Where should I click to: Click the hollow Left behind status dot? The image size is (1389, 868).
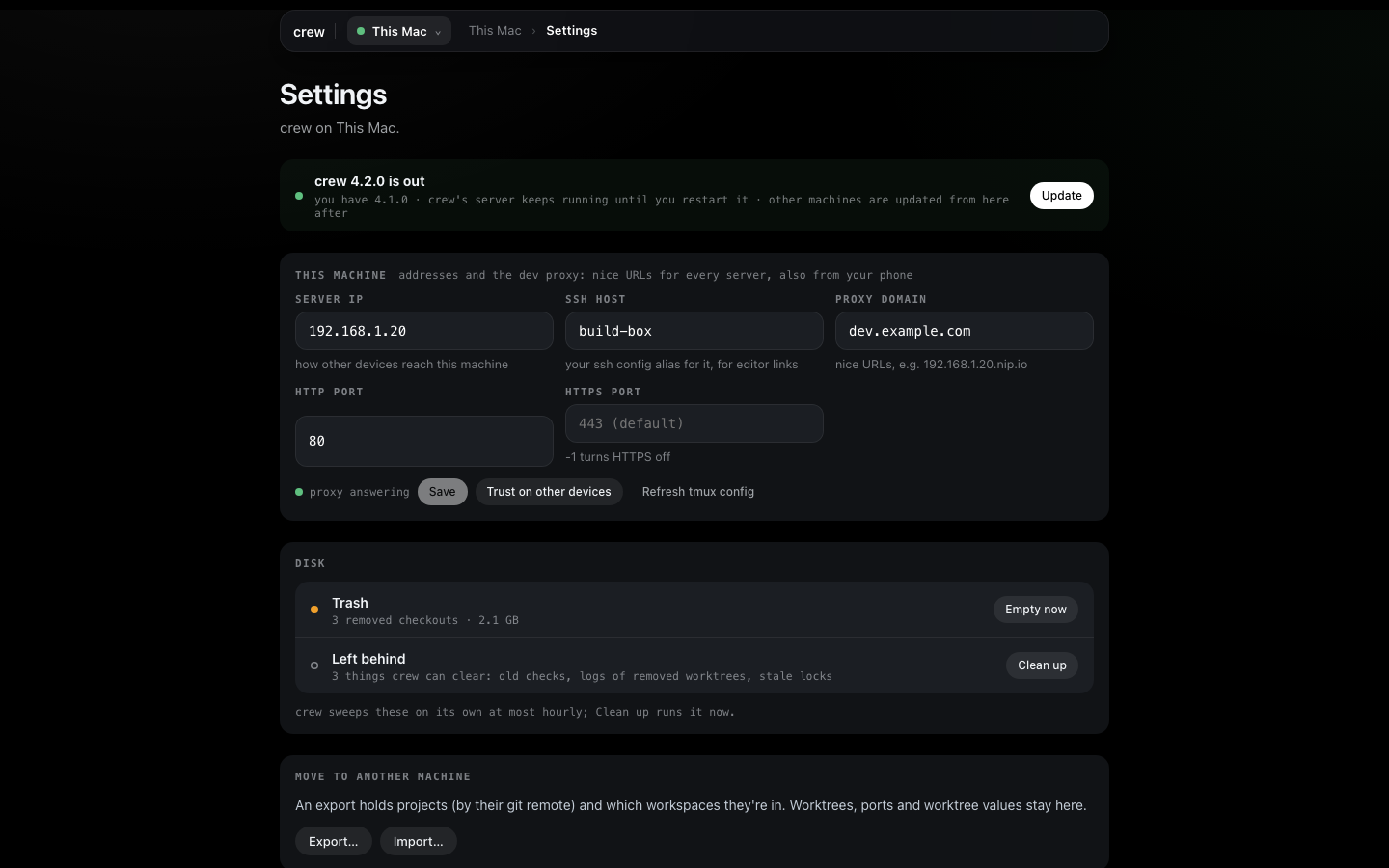pyautogui.click(x=314, y=665)
